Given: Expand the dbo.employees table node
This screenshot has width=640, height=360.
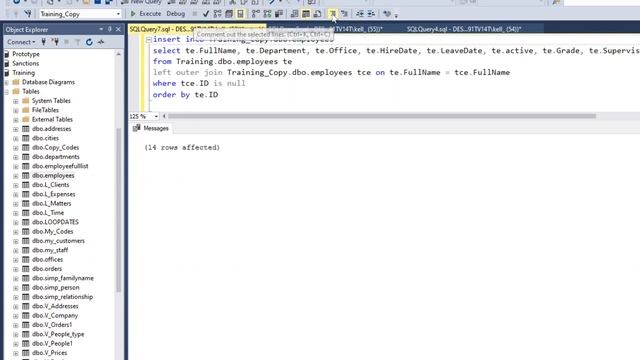Looking at the screenshot, I should (16, 176).
